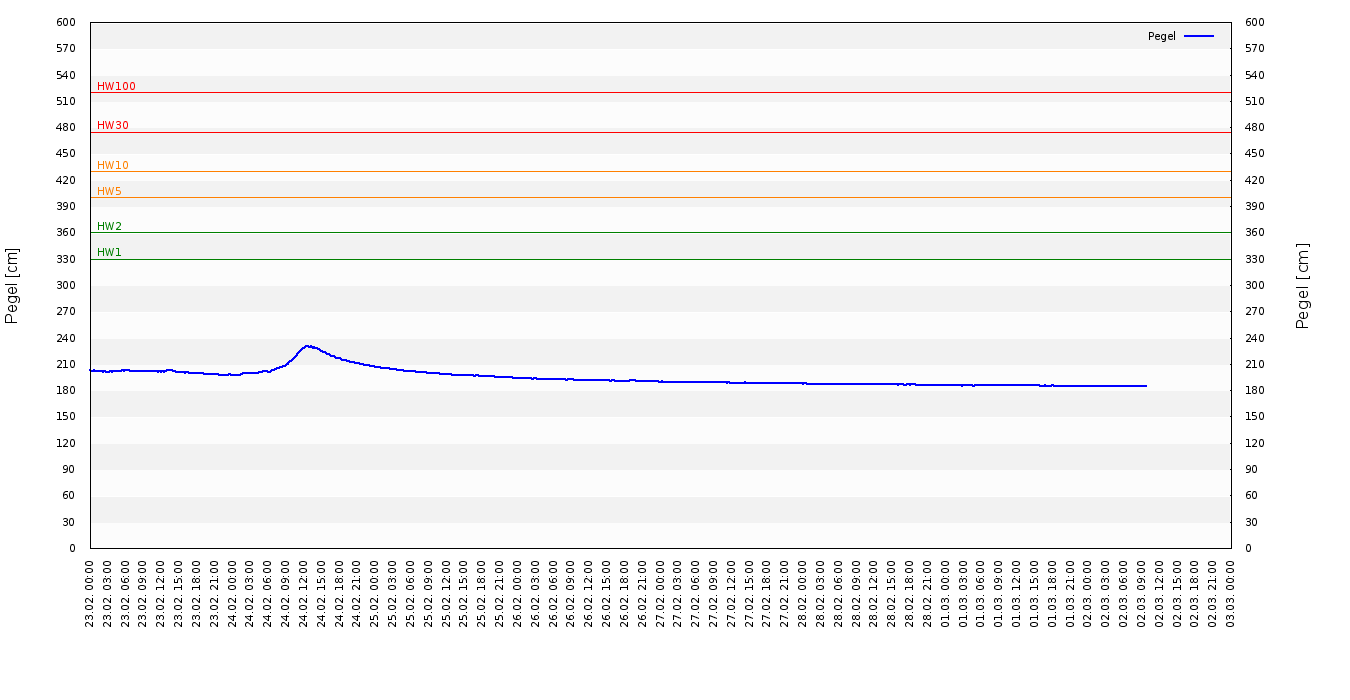The image size is (1350, 700).
Task: Select the green HW2 label
Action: (x=109, y=226)
